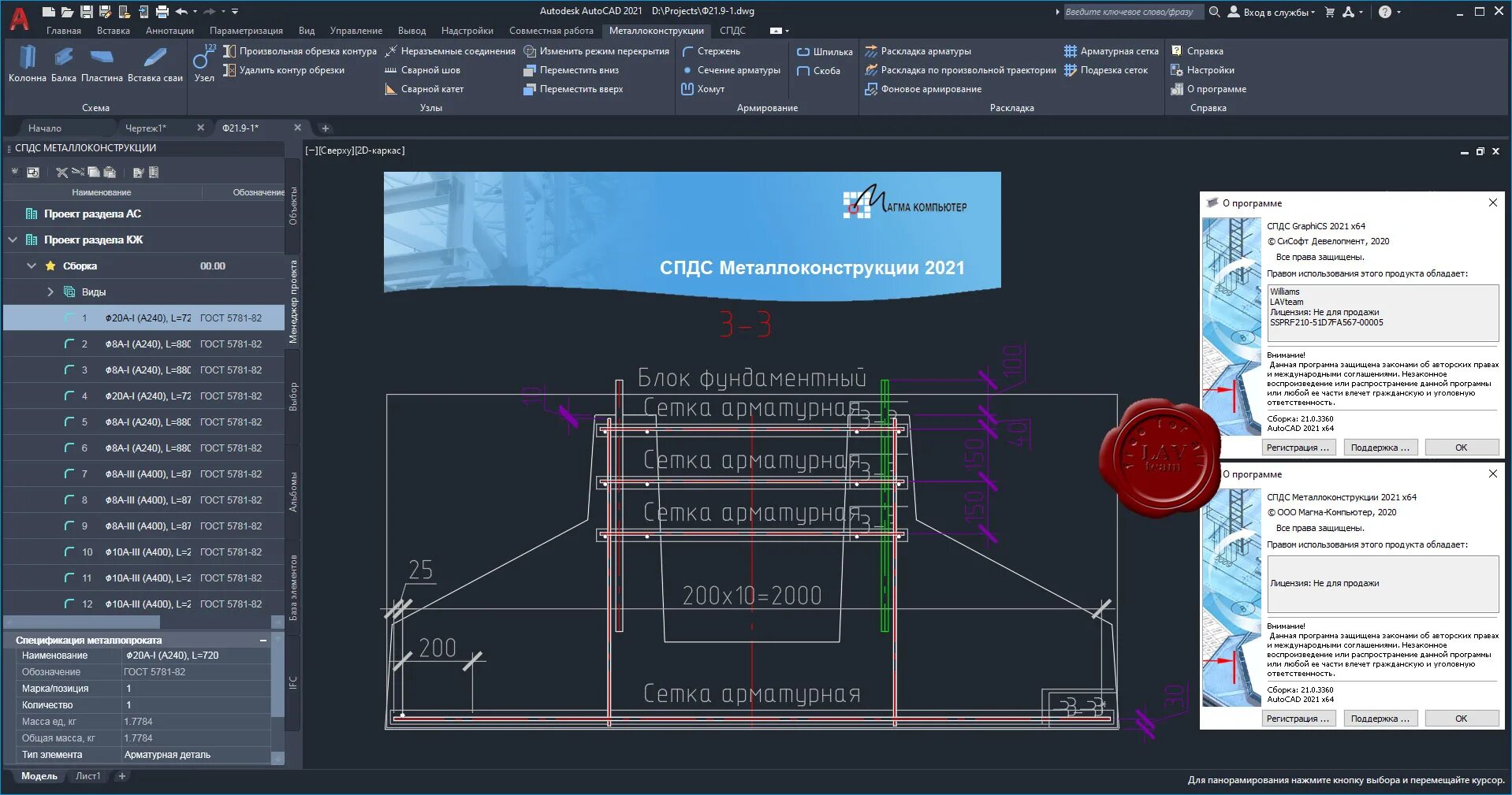Select Подрезка сеток tool

tap(1106, 70)
